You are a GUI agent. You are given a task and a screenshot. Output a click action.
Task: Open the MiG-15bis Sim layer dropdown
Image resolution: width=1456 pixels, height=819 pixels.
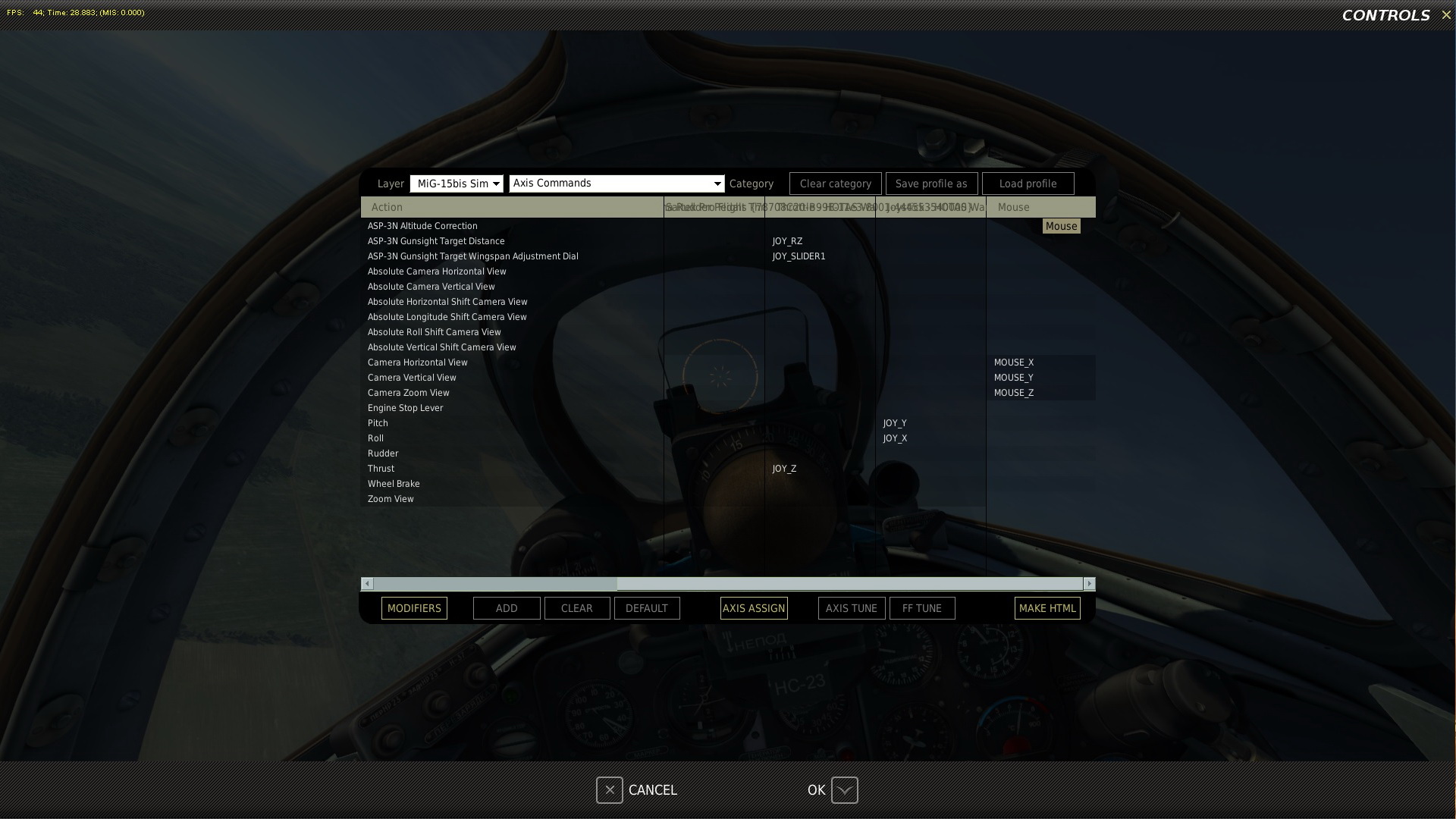coord(457,184)
